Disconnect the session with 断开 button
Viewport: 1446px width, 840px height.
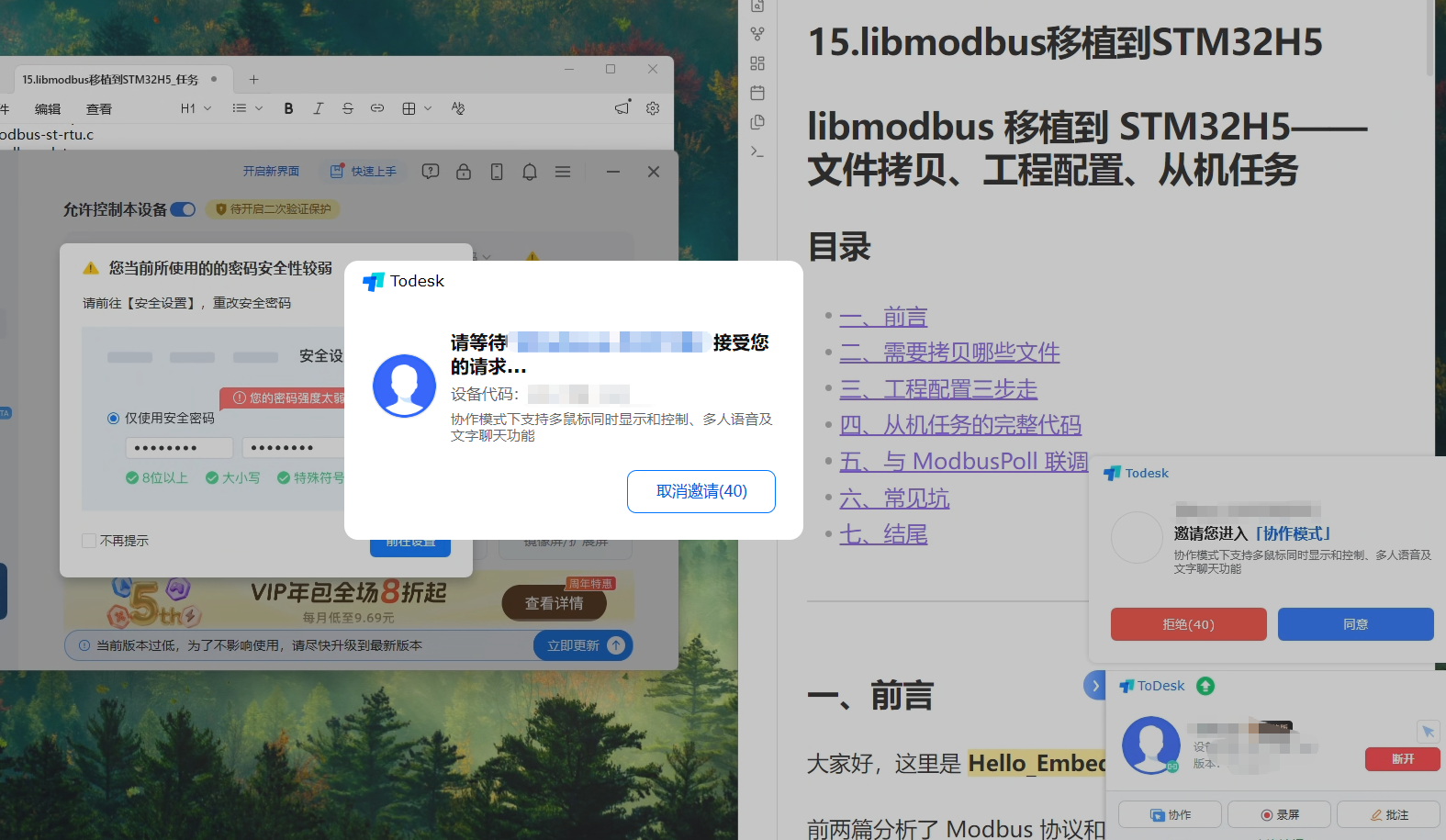tap(1403, 759)
